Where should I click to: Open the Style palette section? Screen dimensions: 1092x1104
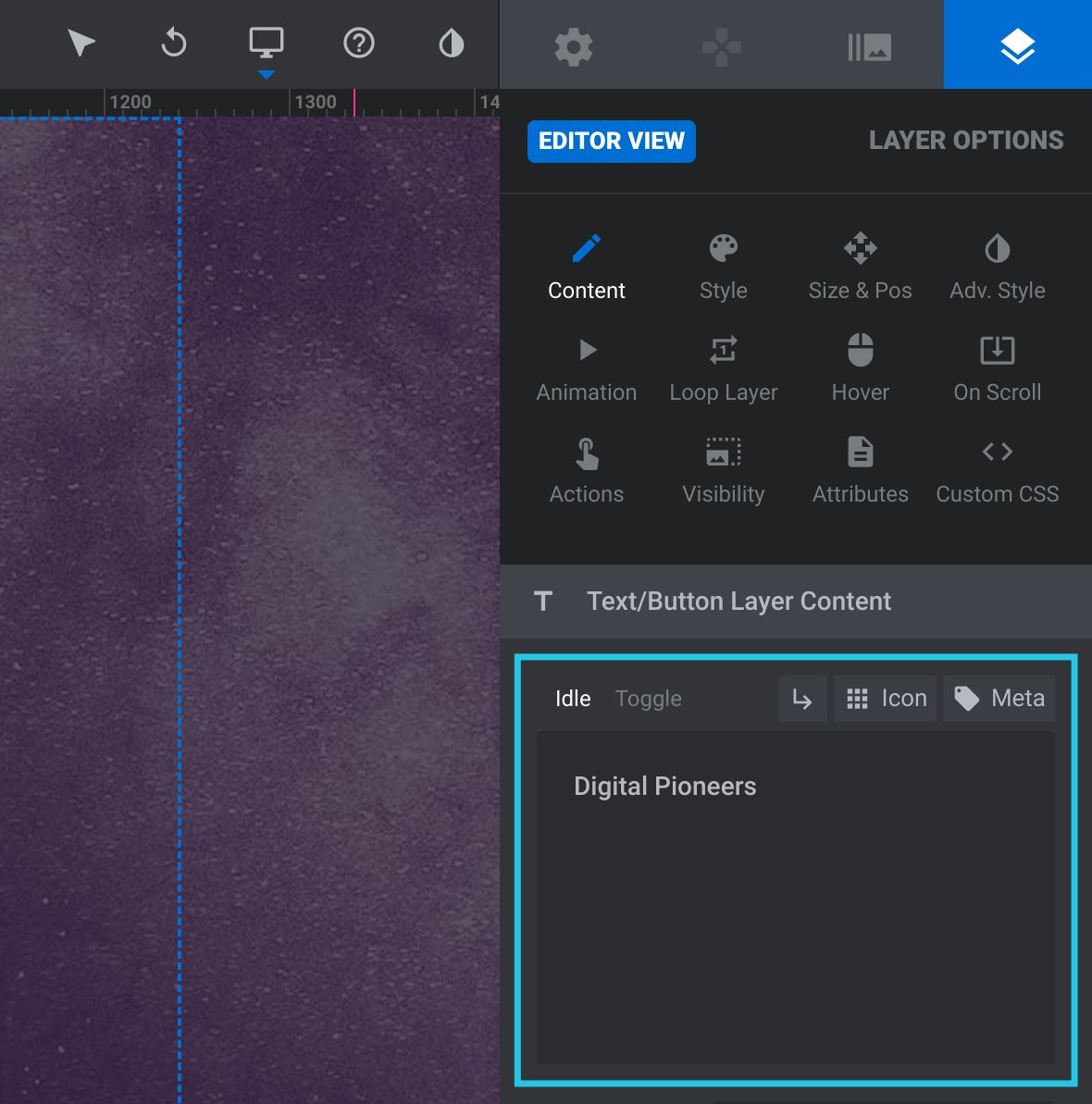pos(723,268)
